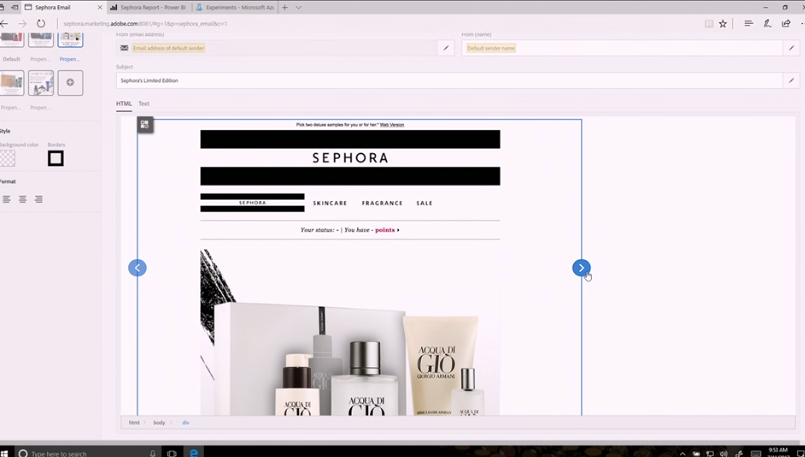Image resolution: width=805 pixels, height=457 pixels.
Task: Click the browser address bar URL
Action: click(x=145, y=24)
